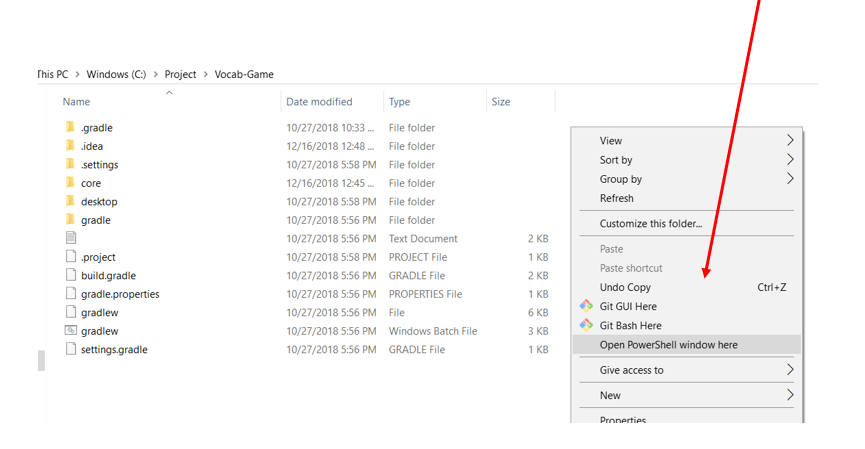
Task: Click the .idea folder icon
Action: (70, 146)
